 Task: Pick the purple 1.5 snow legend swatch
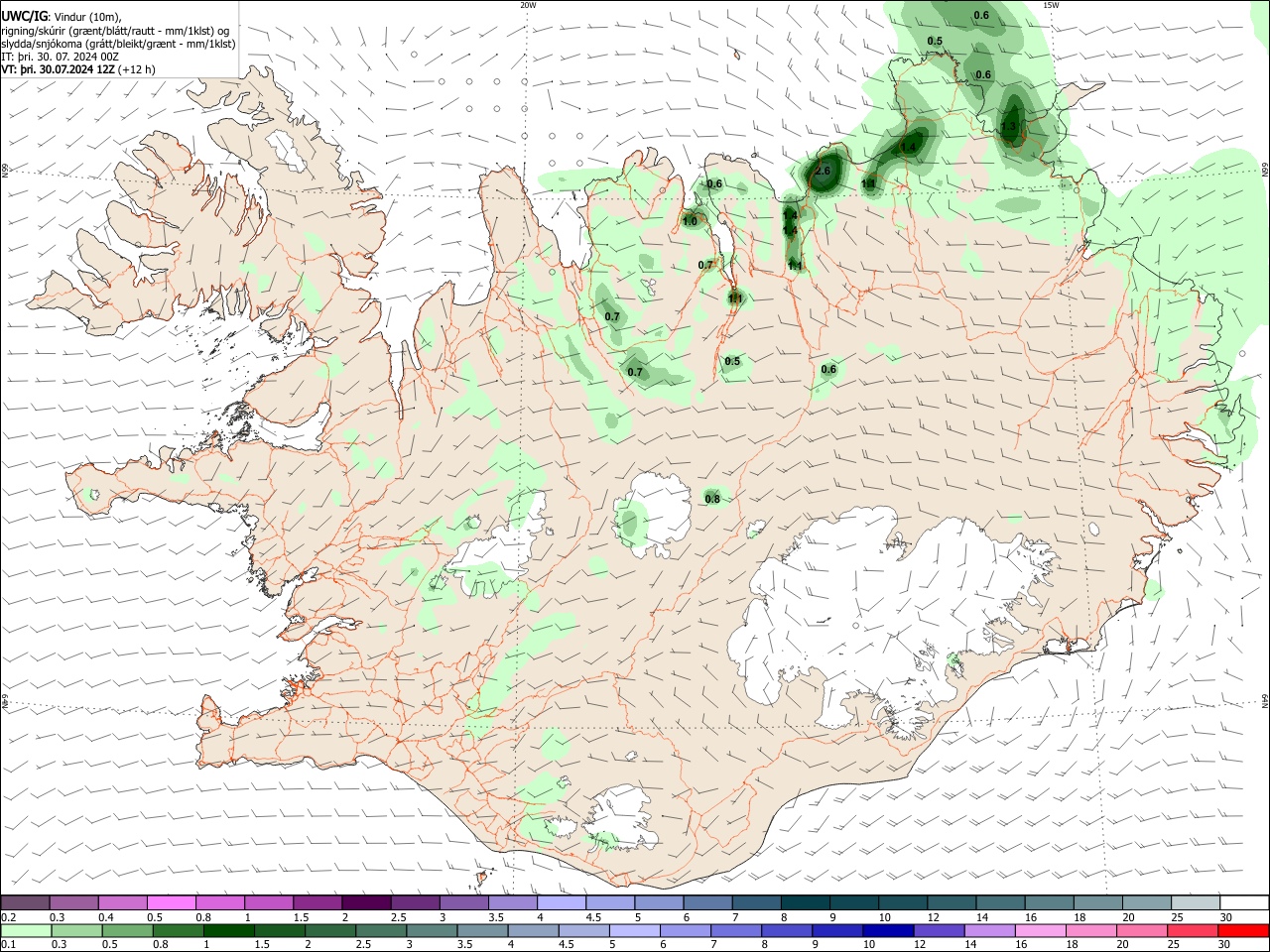point(317,903)
